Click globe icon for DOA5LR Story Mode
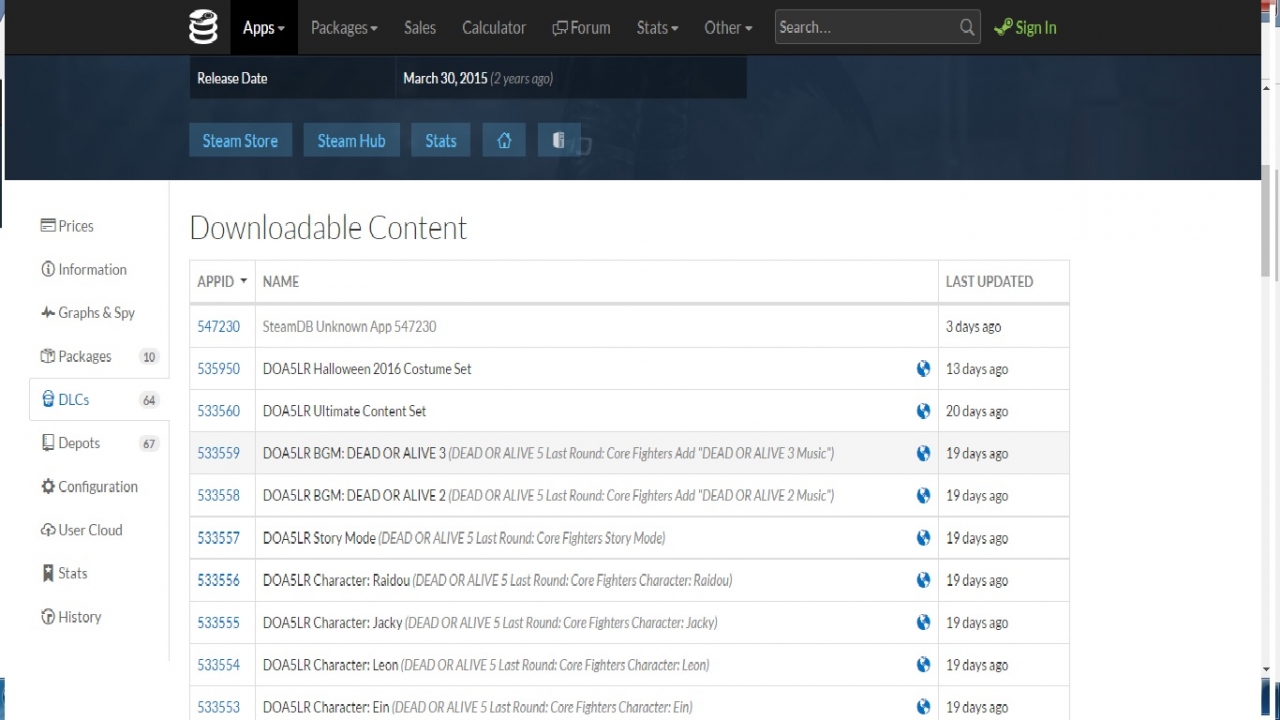The width and height of the screenshot is (1280, 720). click(x=923, y=538)
